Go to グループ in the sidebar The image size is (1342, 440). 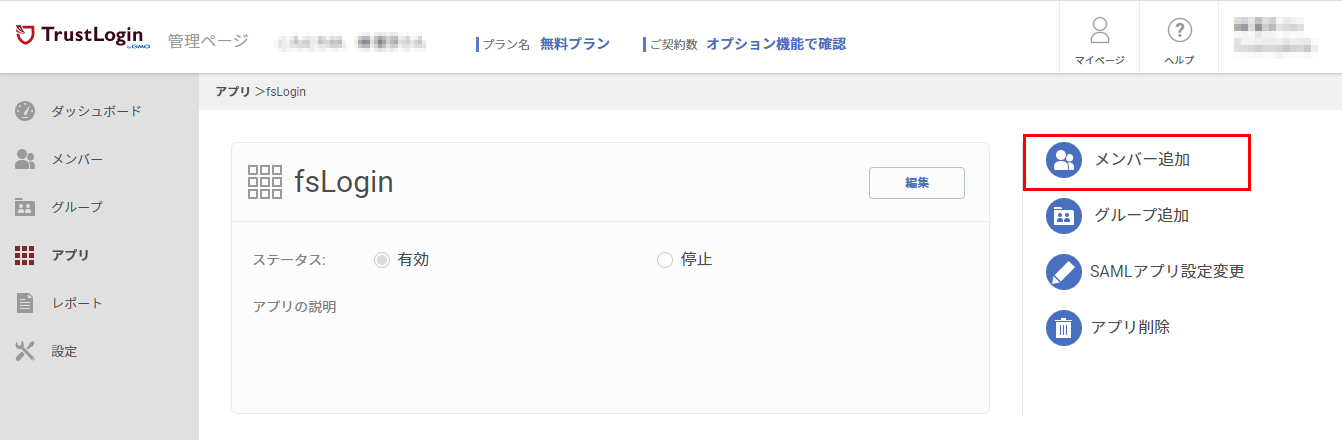coord(77,207)
